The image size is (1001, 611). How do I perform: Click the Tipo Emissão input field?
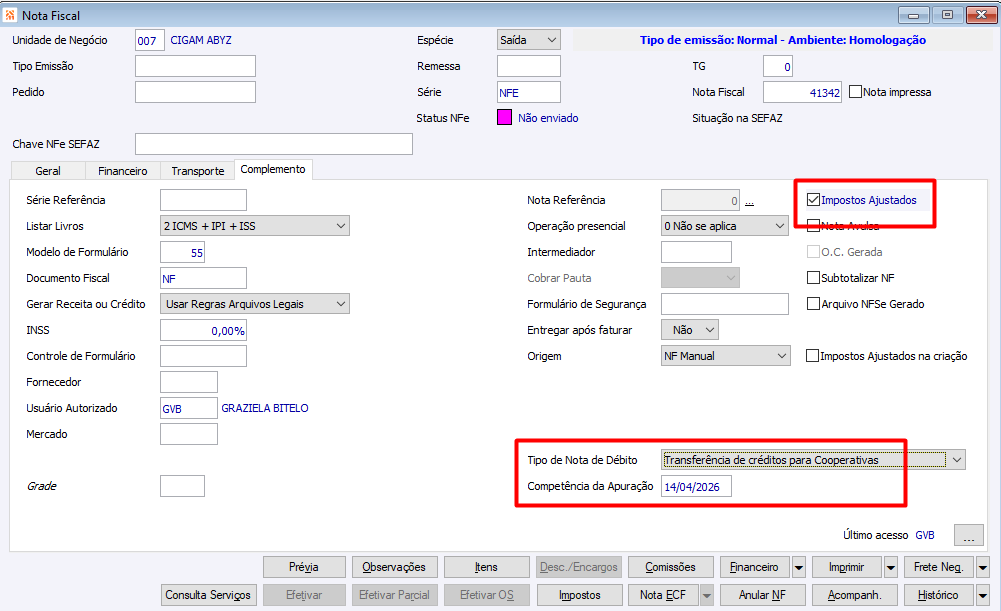[195, 66]
